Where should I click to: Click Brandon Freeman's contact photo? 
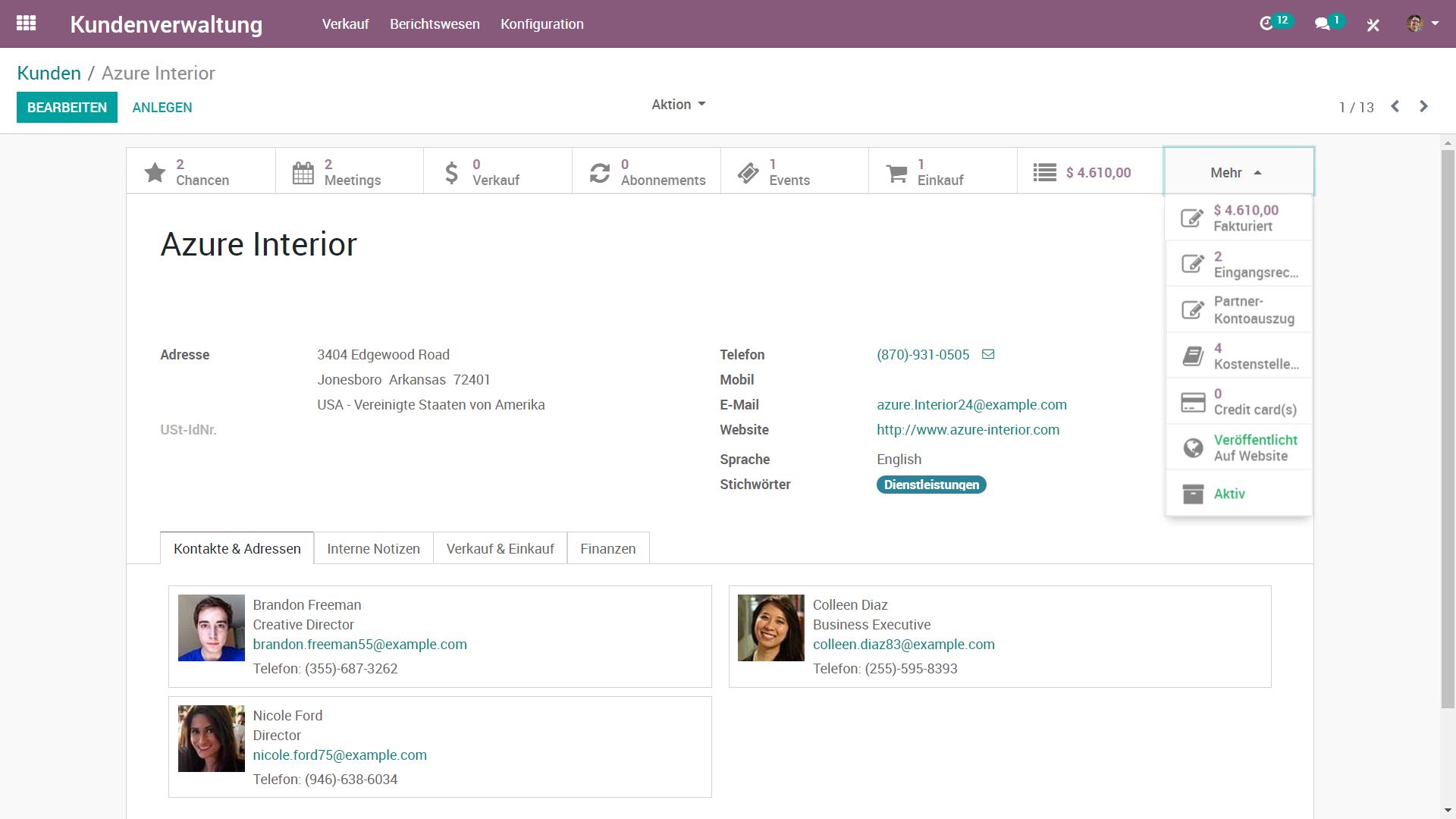(x=211, y=628)
